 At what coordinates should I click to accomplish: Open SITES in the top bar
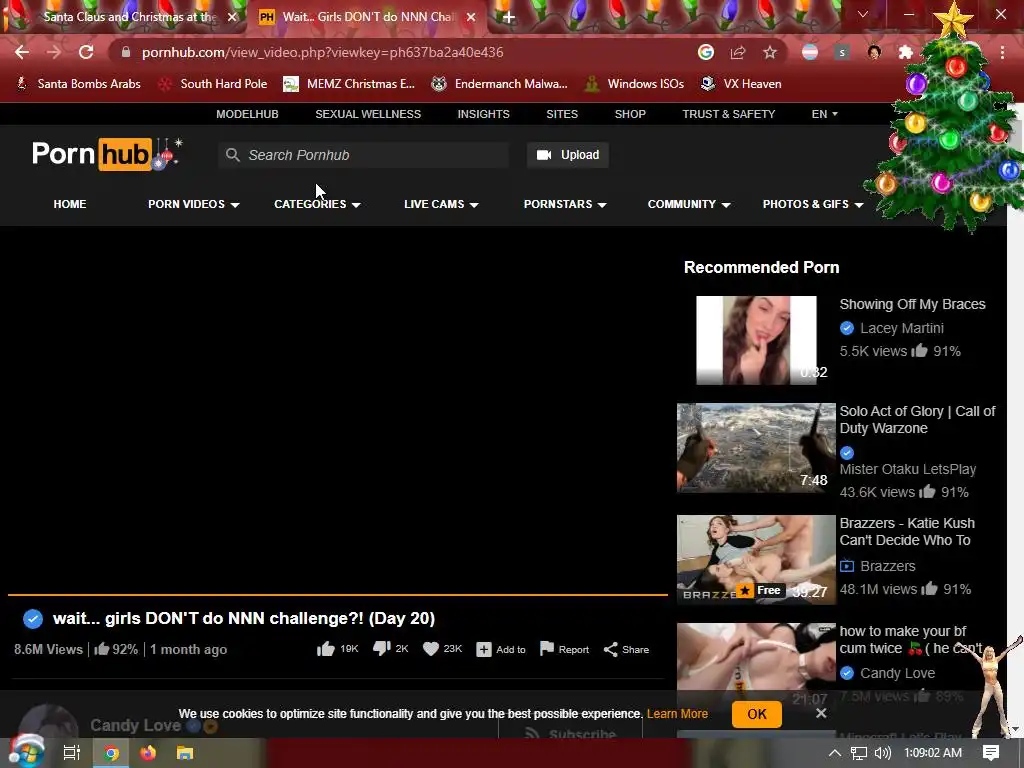[562, 114]
